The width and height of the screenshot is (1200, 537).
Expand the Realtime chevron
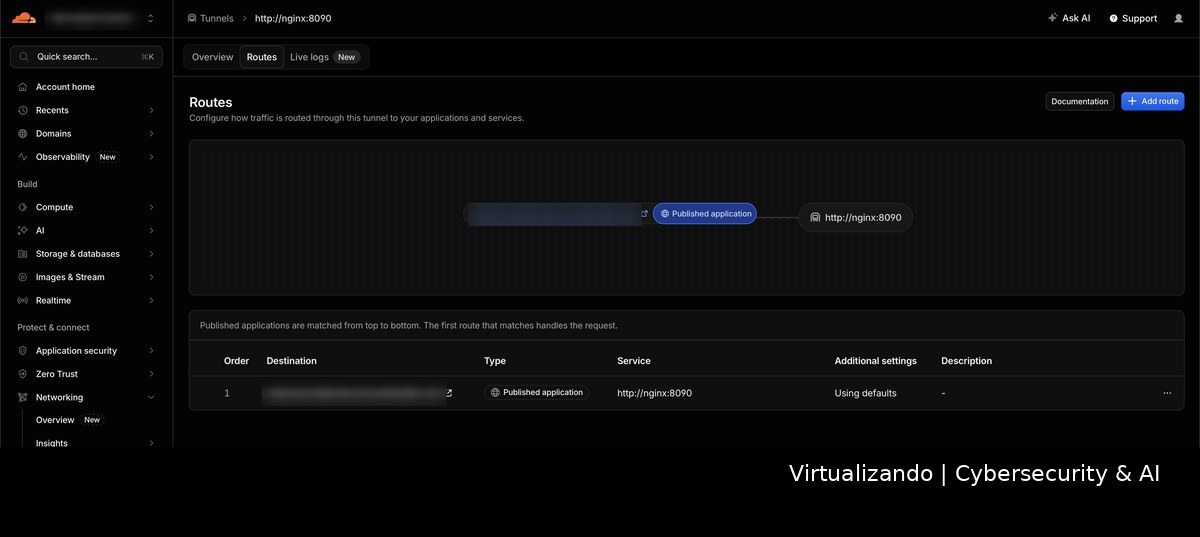coord(151,300)
